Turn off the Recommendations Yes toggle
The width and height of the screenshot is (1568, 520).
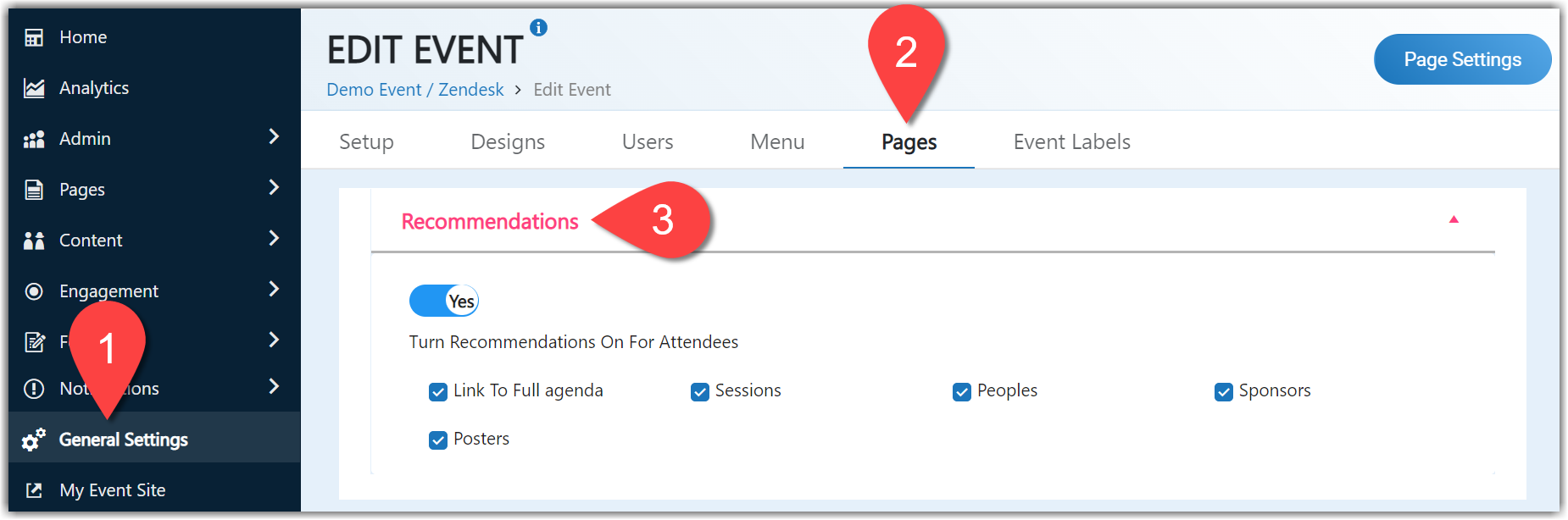click(444, 301)
